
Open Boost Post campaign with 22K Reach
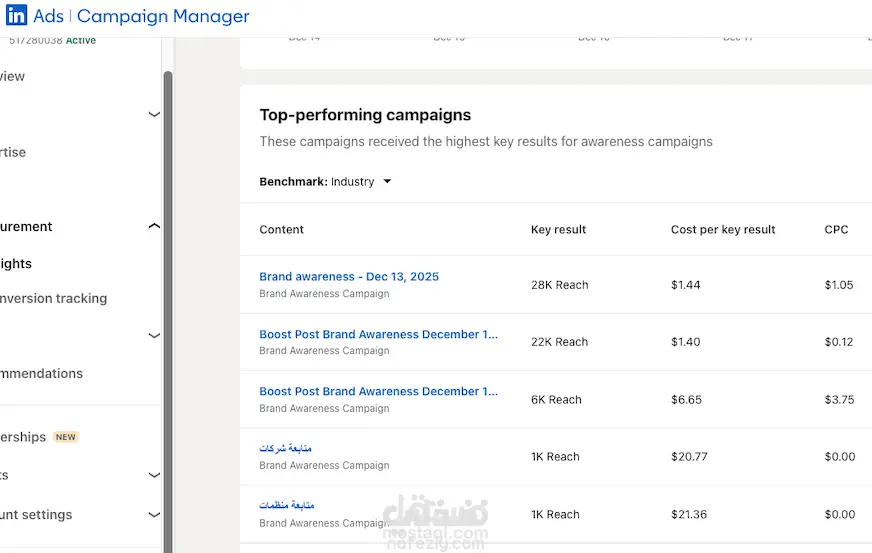pyautogui.click(x=378, y=334)
